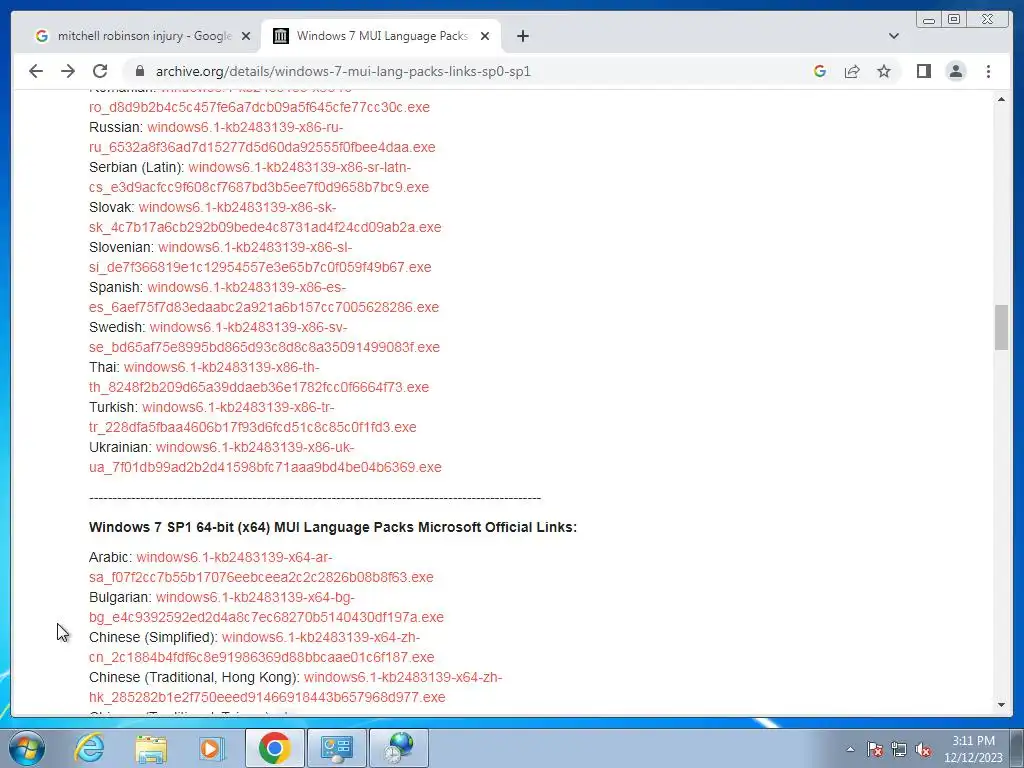Viewport: 1024px width, 768px height.
Task: Open the Action Center flag icon
Action: click(x=875, y=749)
